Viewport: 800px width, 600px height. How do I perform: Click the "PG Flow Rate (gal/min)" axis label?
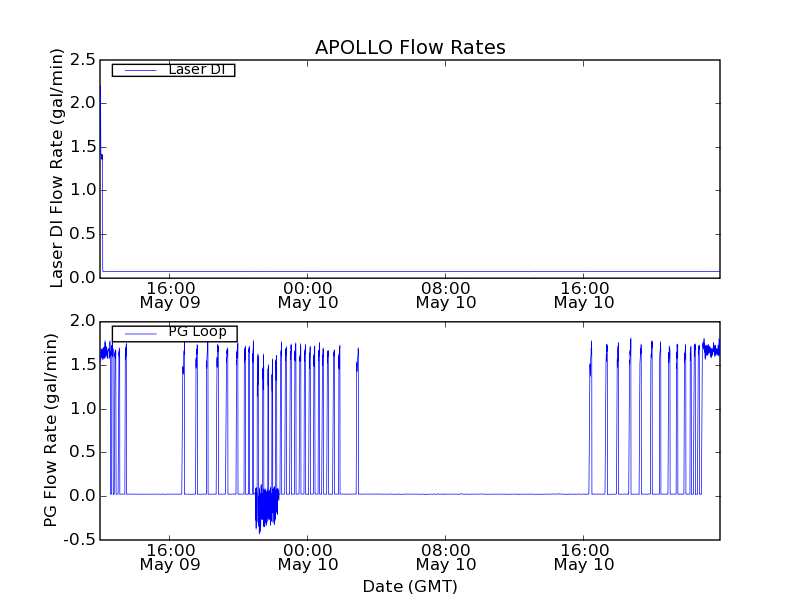point(51,430)
